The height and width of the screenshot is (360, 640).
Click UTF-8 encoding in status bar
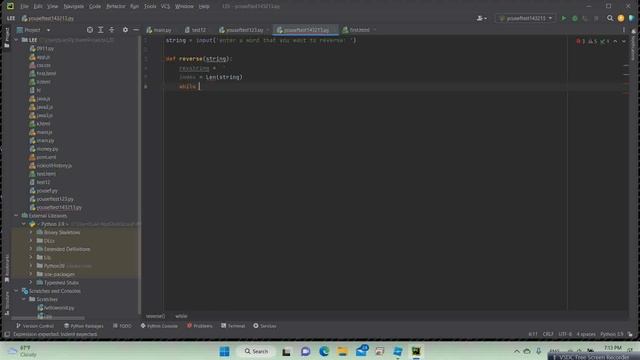point(565,334)
